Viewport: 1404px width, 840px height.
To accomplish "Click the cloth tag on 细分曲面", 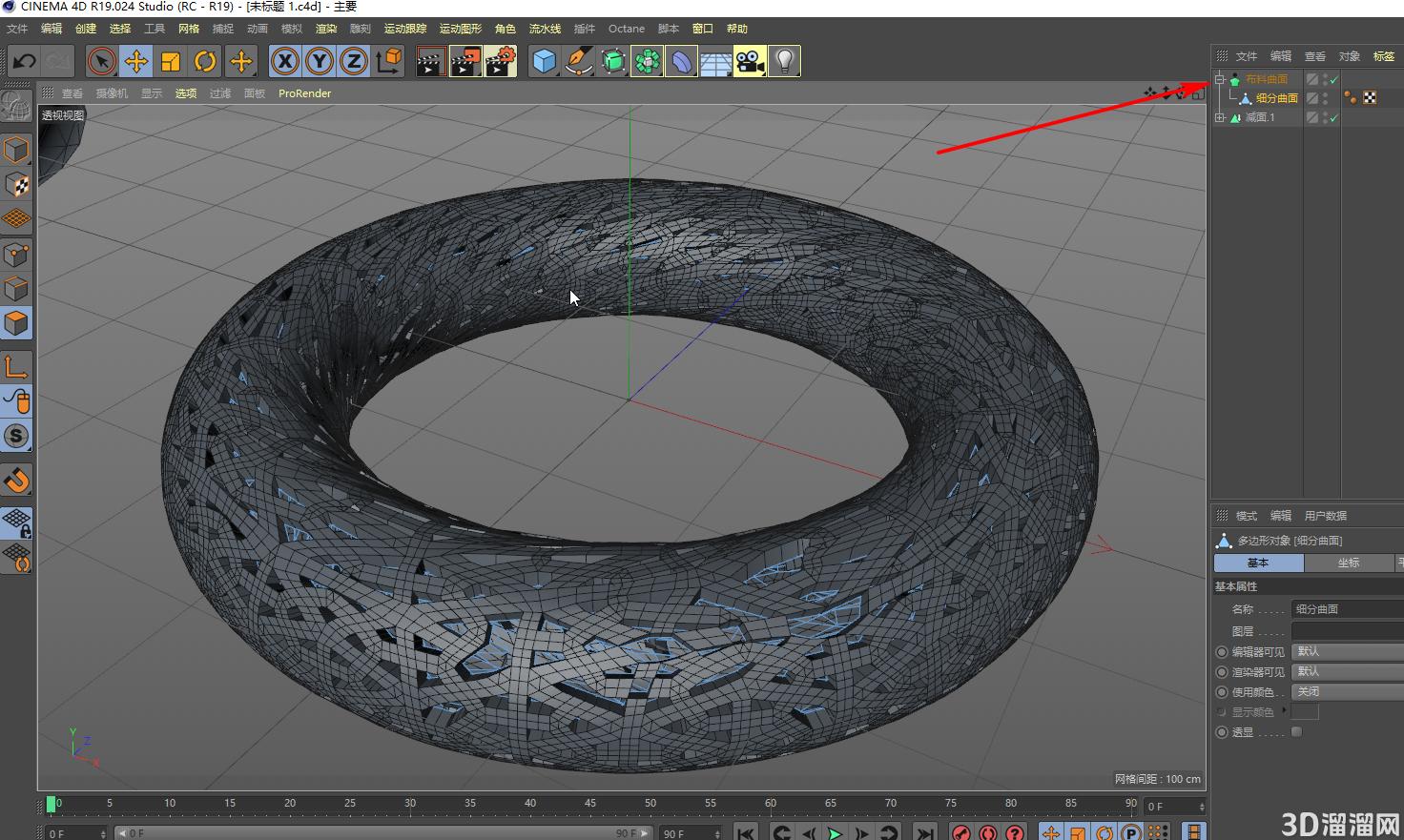I will click(x=1351, y=98).
